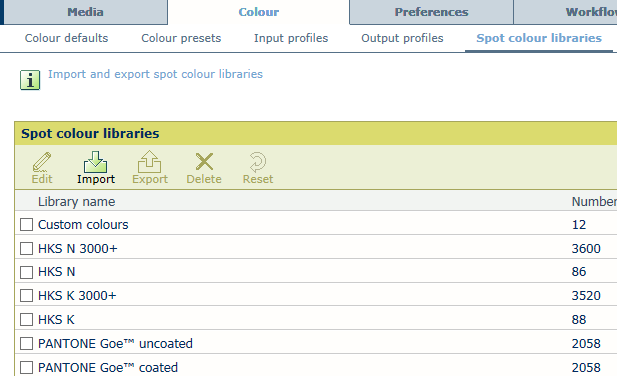Tick the Custom colours checkbox
Viewport: 617px width, 376px height.
tap(26, 225)
